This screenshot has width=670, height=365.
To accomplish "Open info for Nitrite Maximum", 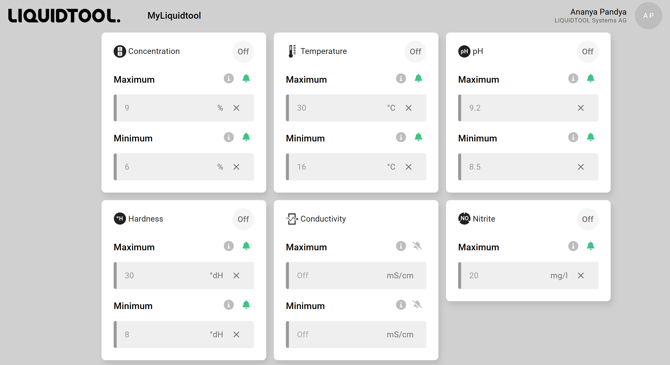I will (x=573, y=246).
